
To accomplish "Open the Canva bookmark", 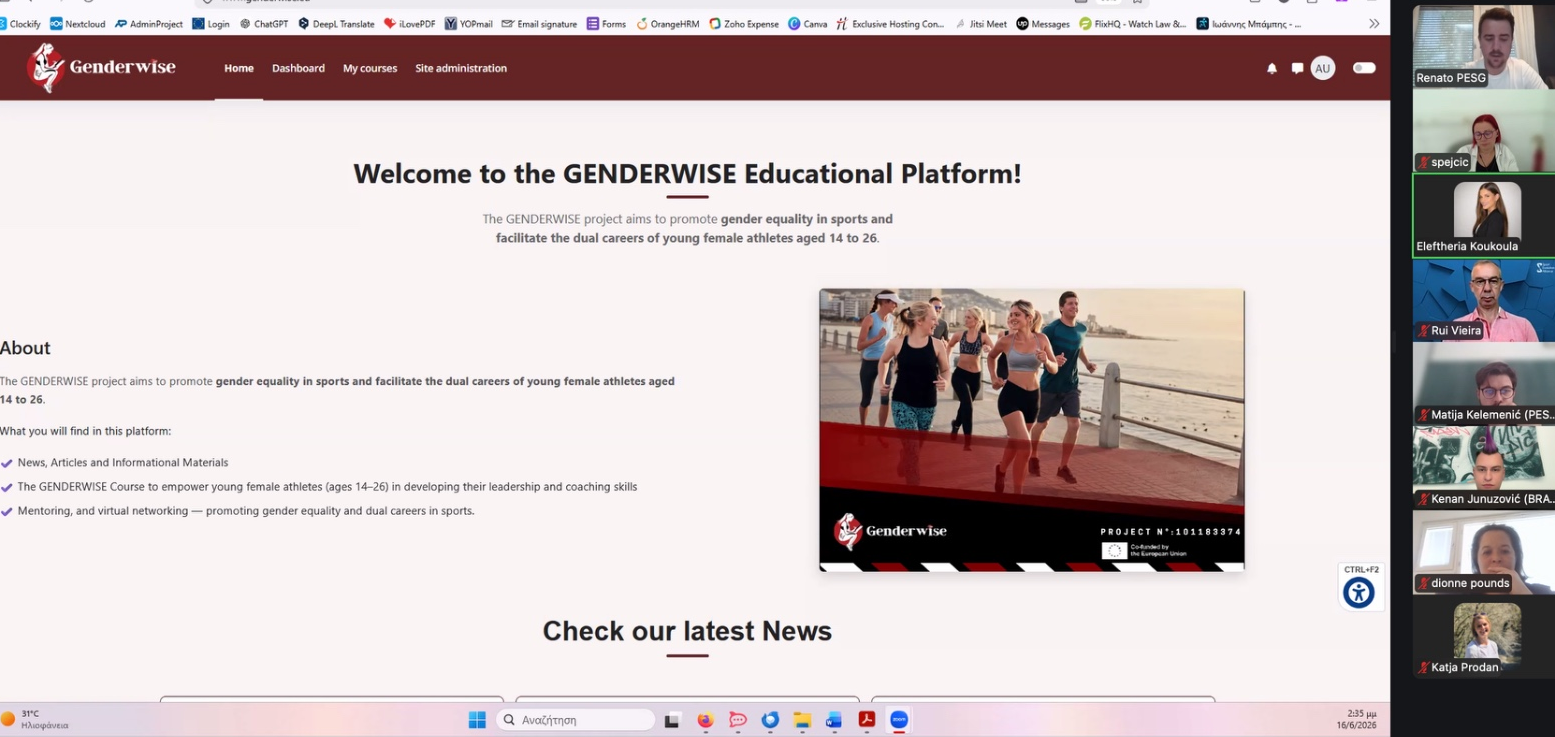I will click(x=808, y=24).
